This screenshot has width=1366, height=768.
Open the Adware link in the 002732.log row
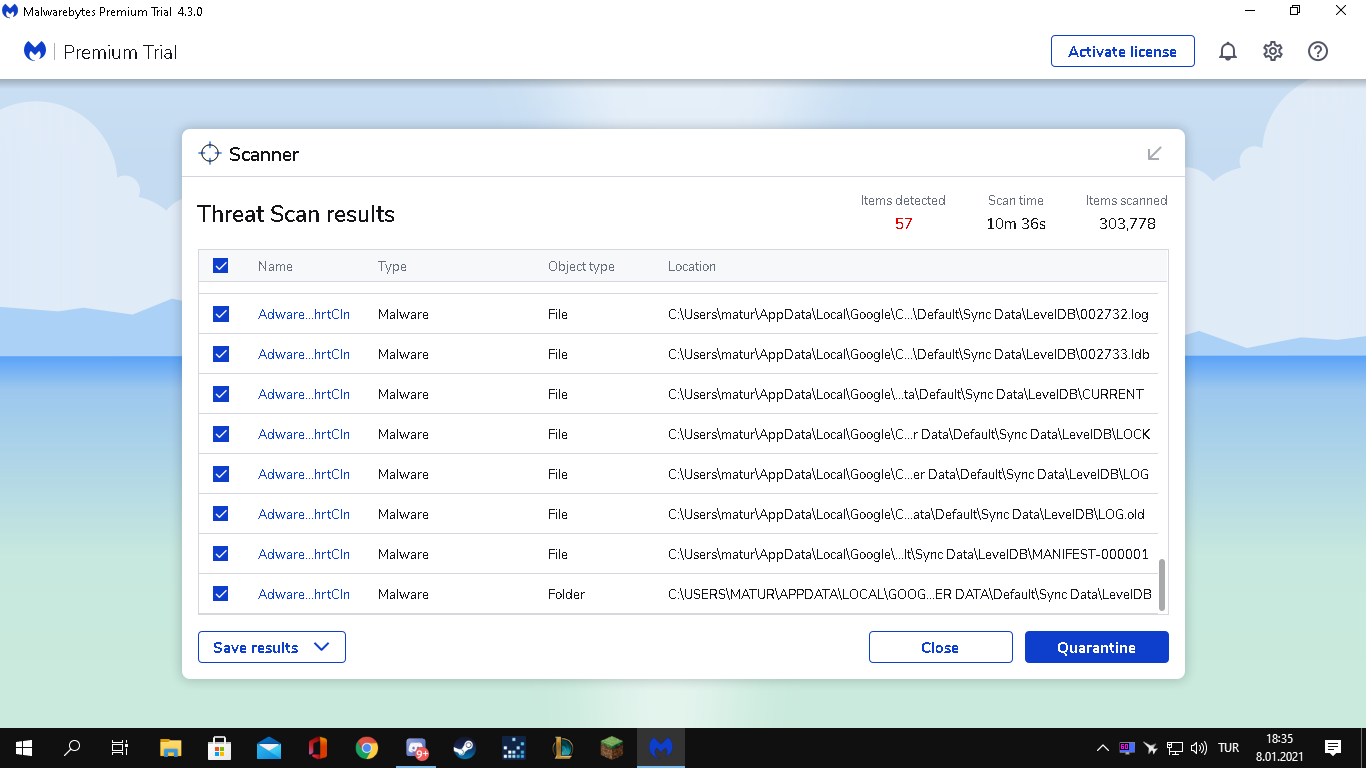(304, 314)
